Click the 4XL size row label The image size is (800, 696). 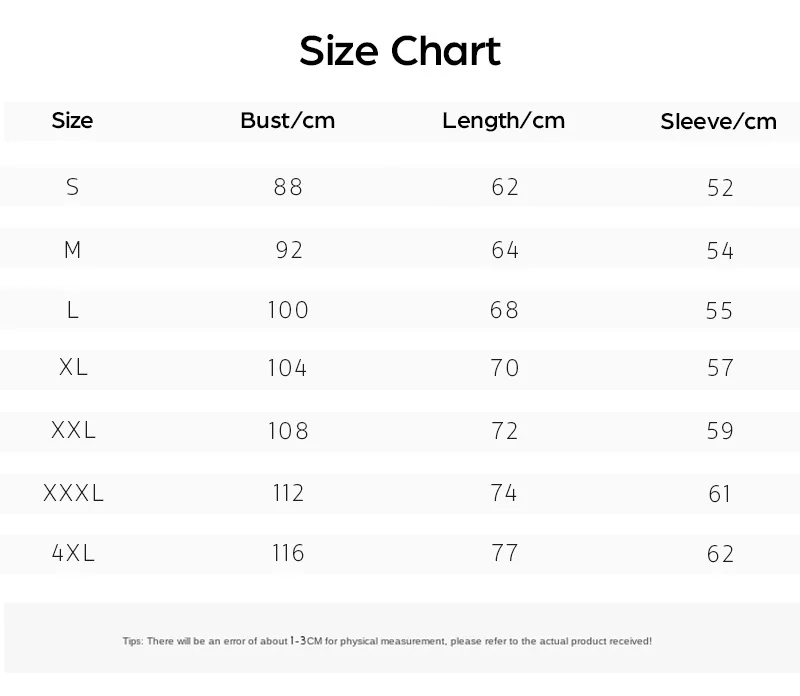(73, 553)
